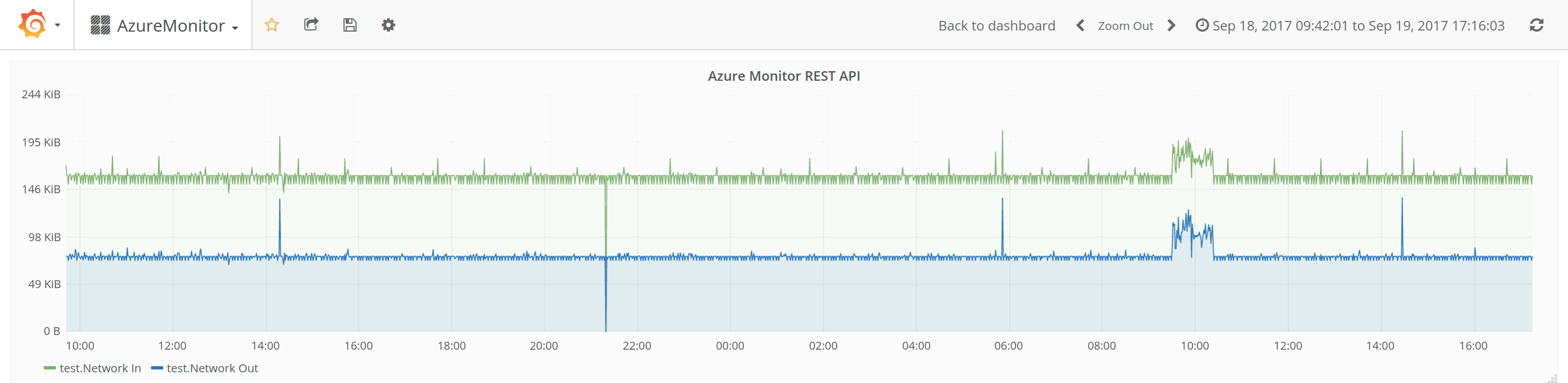Shift time range forward with right chevron

1171,25
